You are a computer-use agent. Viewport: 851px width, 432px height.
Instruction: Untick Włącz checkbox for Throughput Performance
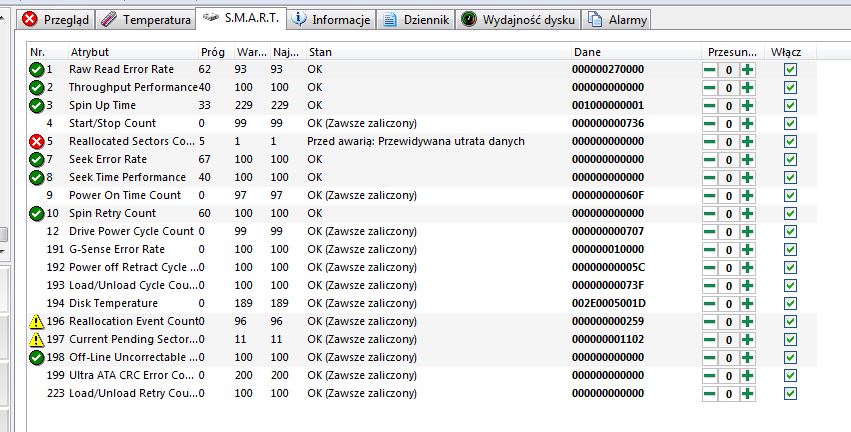(790, 87)
